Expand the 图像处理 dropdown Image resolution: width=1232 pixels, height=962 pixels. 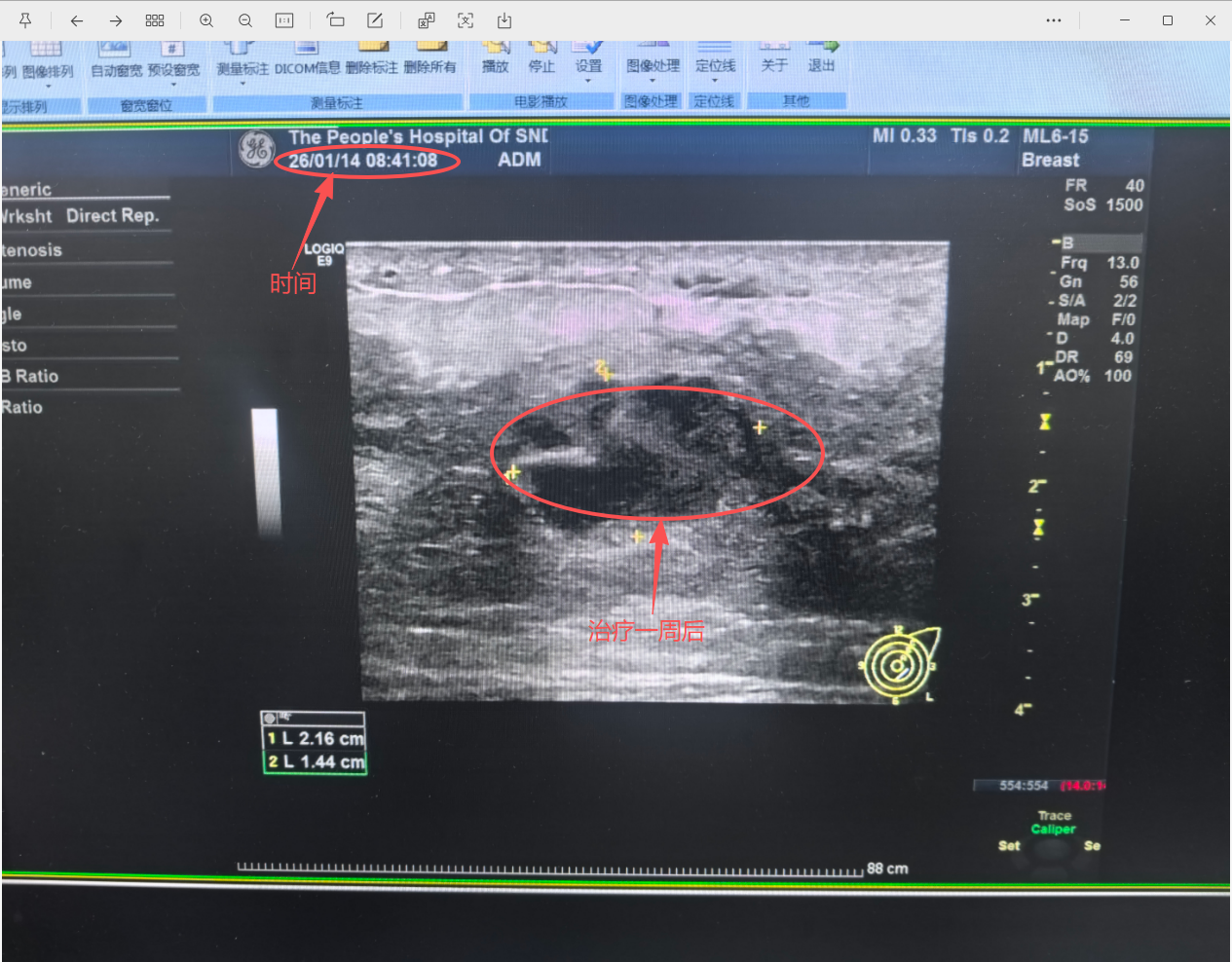coord(653,82)
